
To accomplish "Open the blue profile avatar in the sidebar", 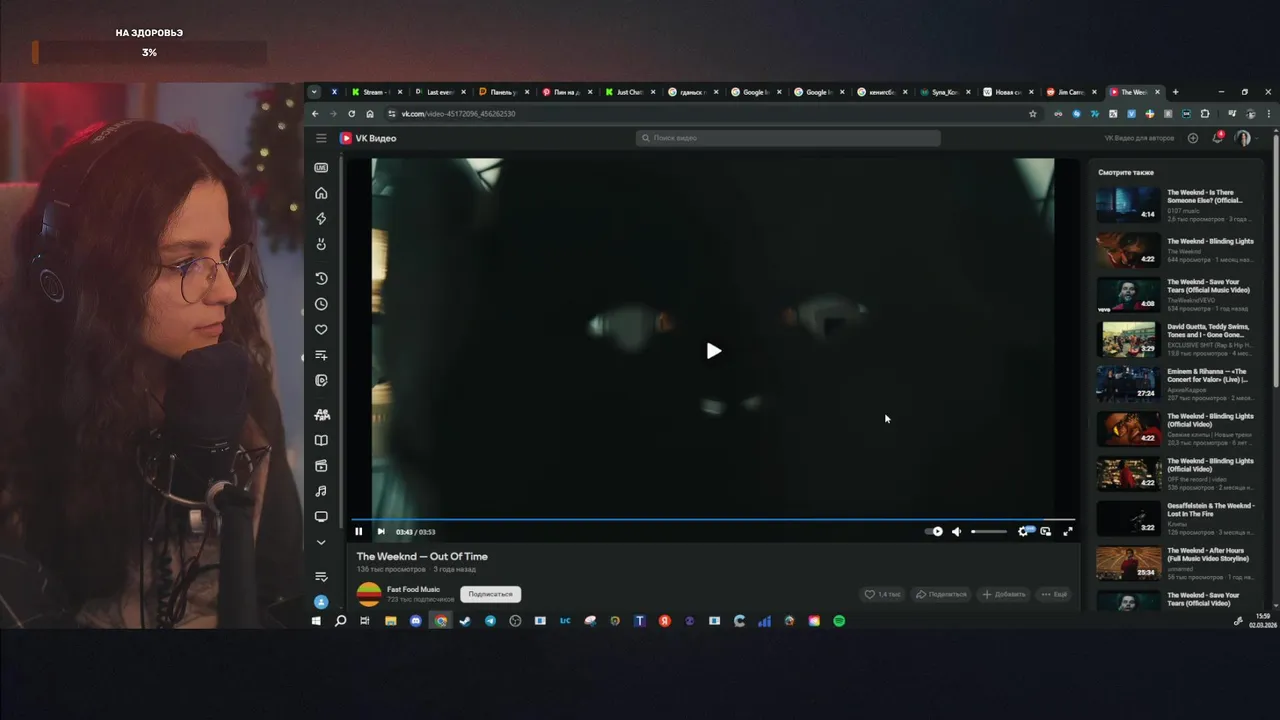I will (321, 602).
